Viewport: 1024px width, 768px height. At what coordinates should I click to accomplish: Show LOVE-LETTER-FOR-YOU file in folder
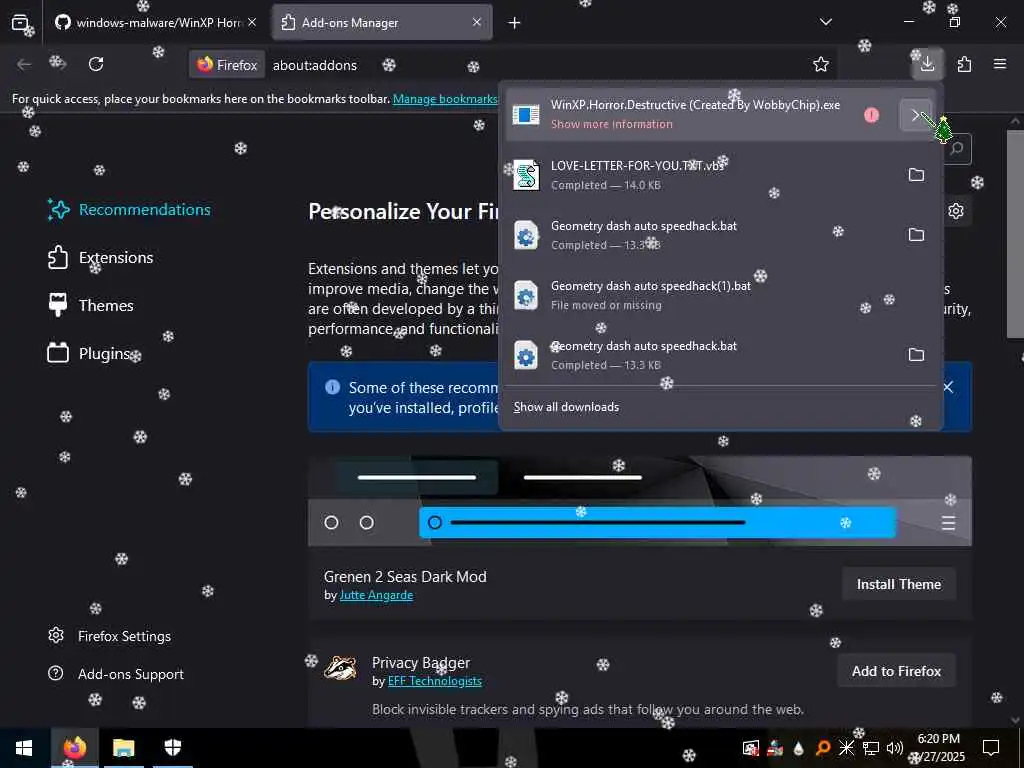tap(916, 175)
